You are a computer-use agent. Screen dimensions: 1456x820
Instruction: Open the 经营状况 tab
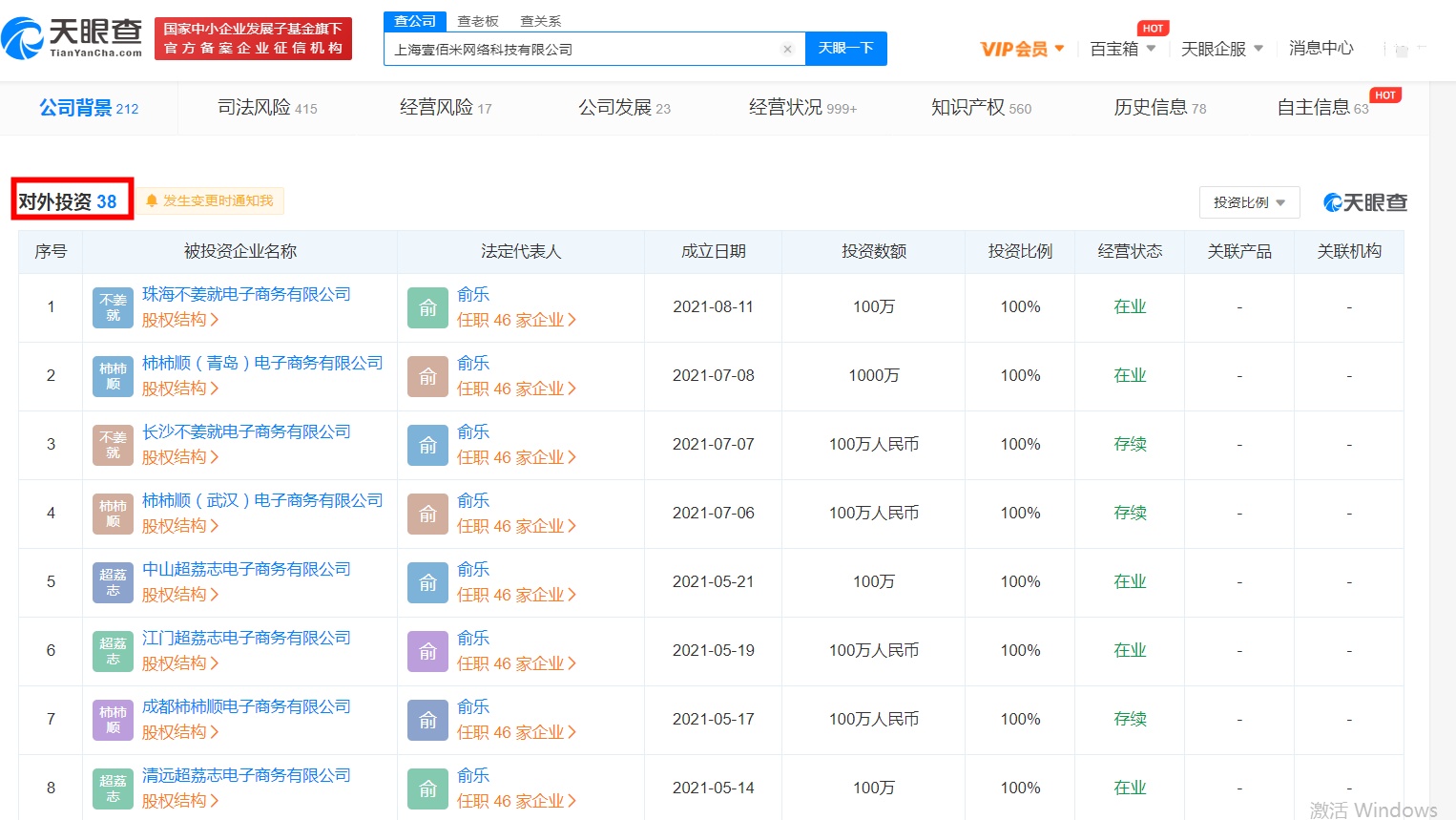pos(802,108)
